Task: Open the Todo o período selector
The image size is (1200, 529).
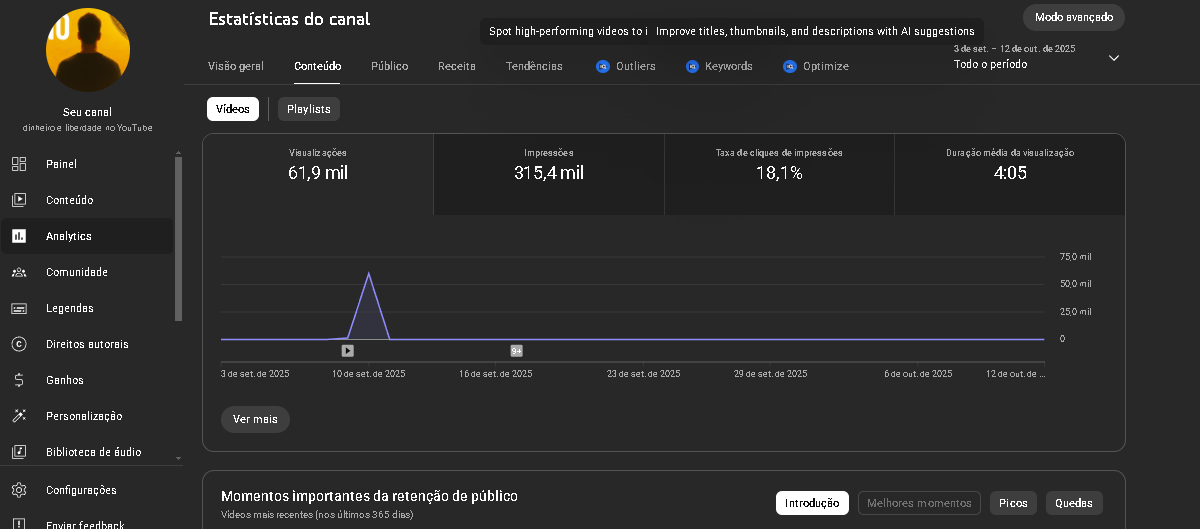Action: tap(990, 64)
